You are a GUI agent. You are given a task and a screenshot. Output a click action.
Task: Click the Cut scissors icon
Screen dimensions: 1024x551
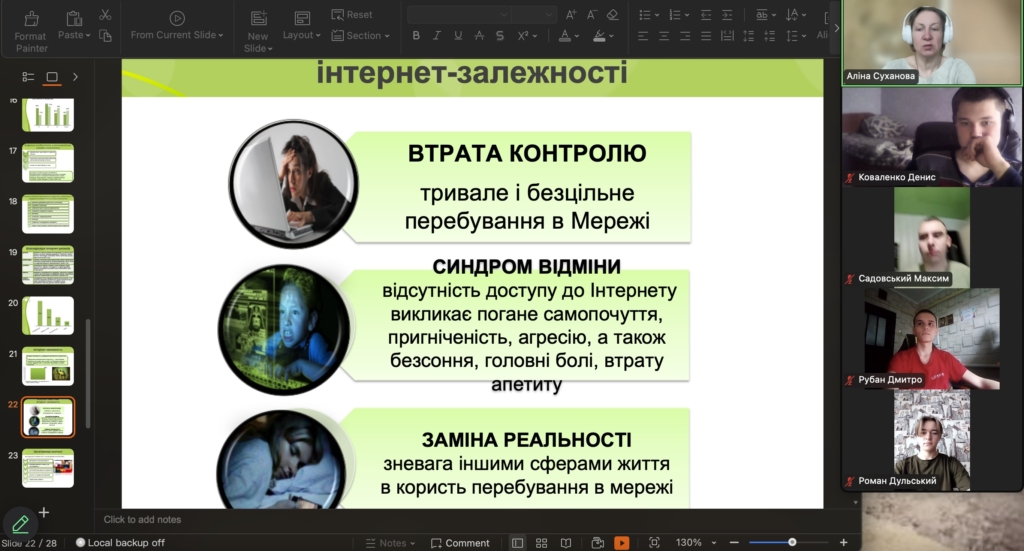point(105,15)
